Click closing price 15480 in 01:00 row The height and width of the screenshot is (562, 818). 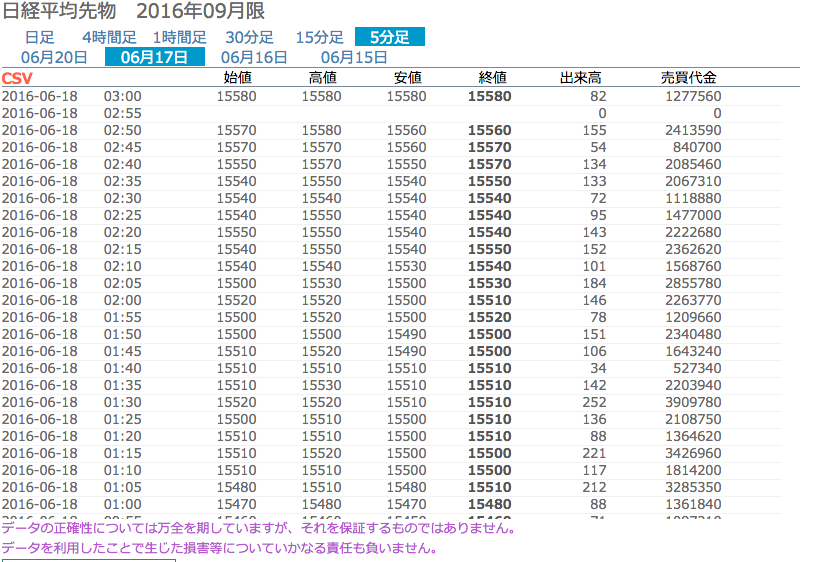point(489,505)
